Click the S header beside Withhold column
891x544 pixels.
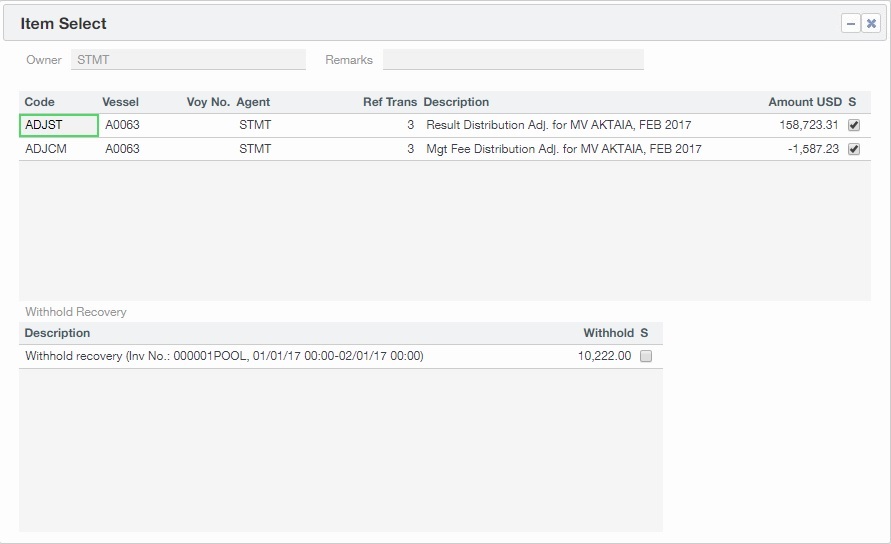644,333
